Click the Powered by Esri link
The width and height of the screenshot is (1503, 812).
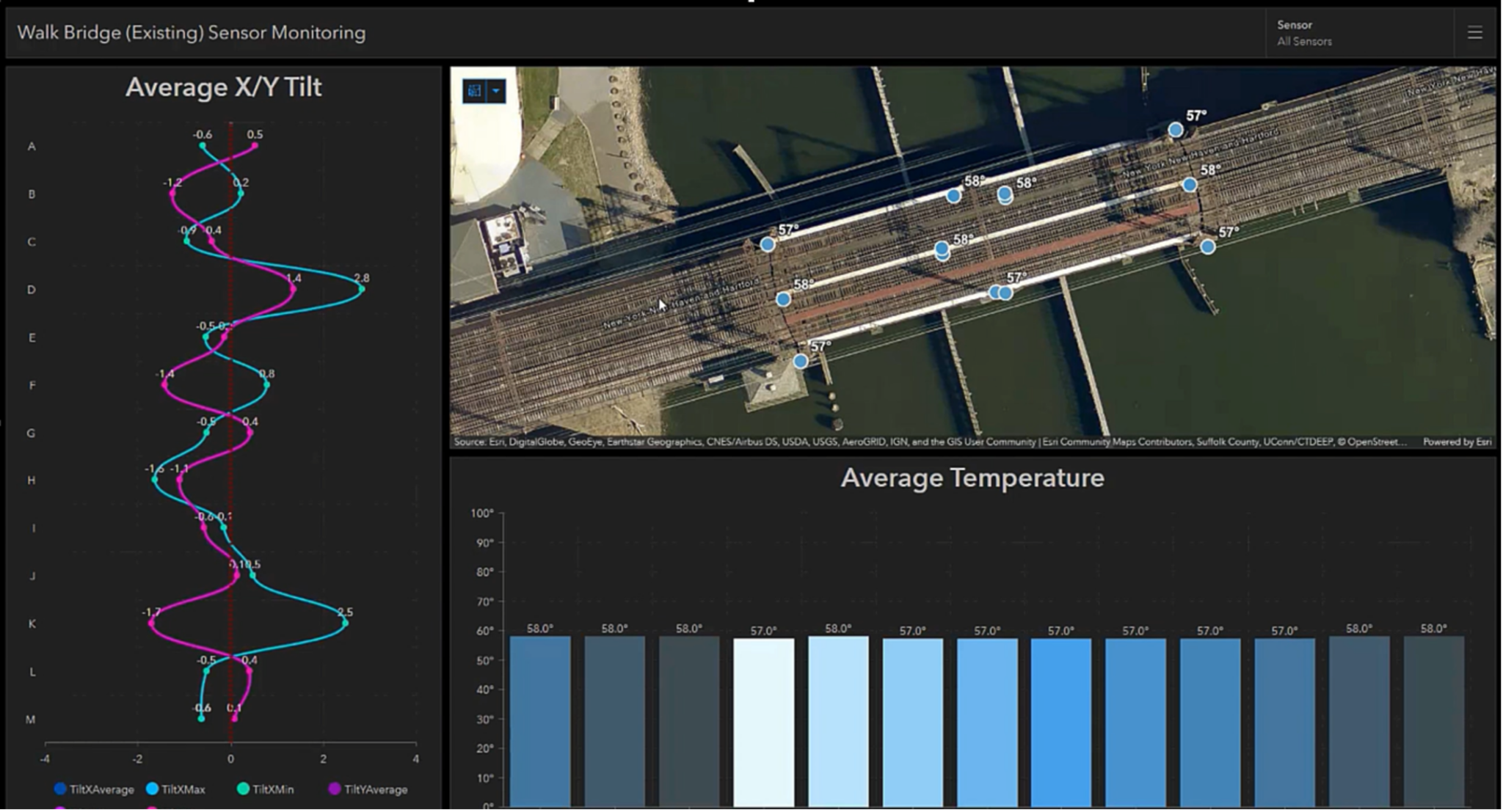pos(1457,442)
